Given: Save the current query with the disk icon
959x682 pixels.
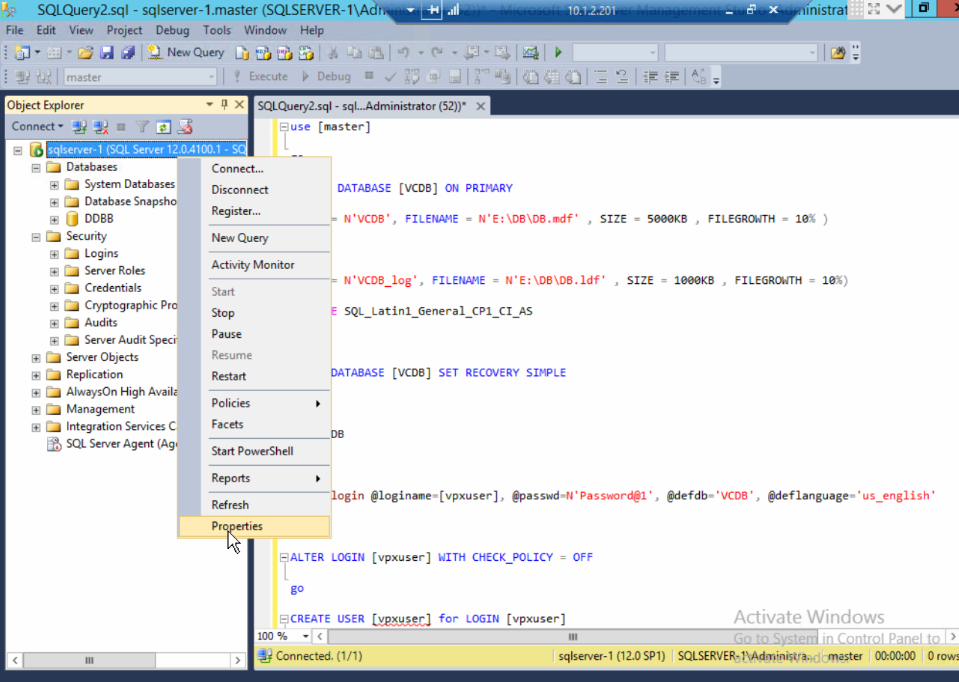Looking at the screenshot, I should pyautogui.click(x=106, y=53).
